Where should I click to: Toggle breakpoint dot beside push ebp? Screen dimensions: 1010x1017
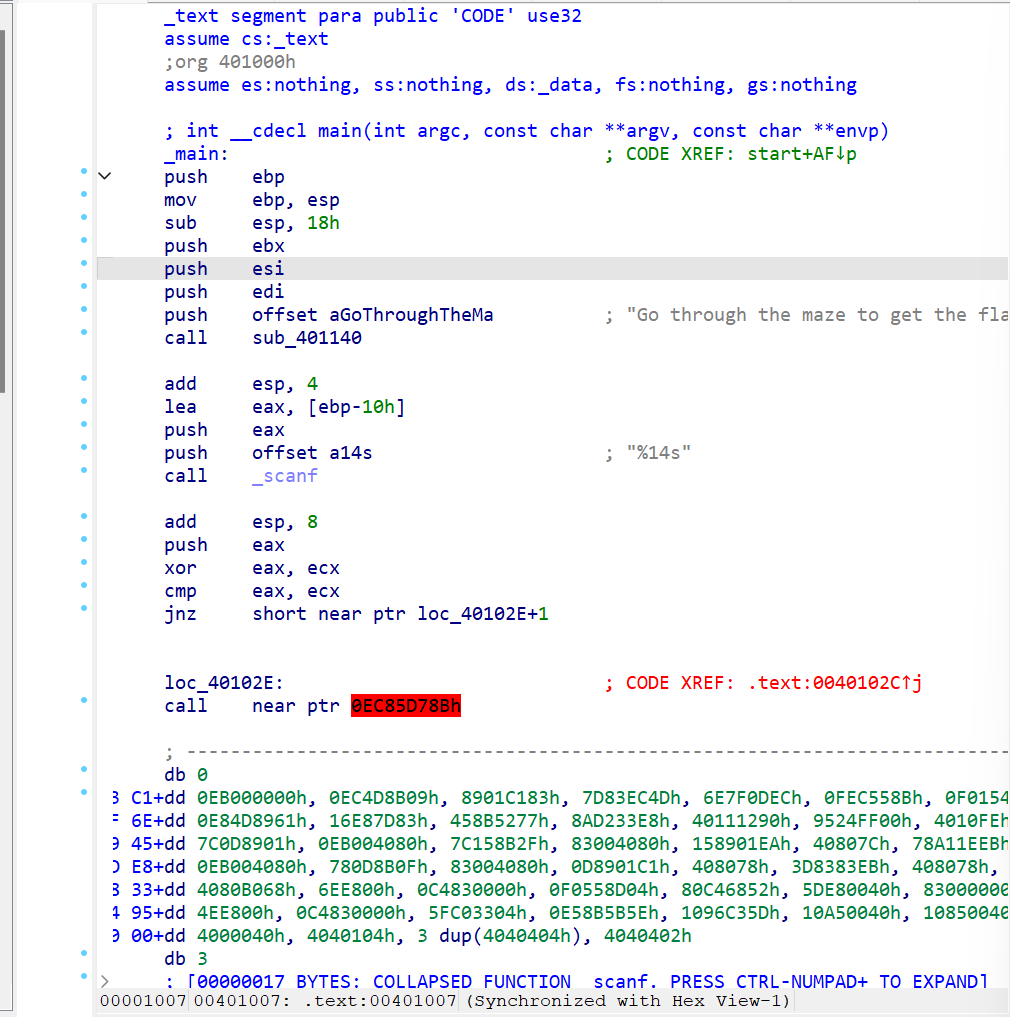(x=84, y=172)
